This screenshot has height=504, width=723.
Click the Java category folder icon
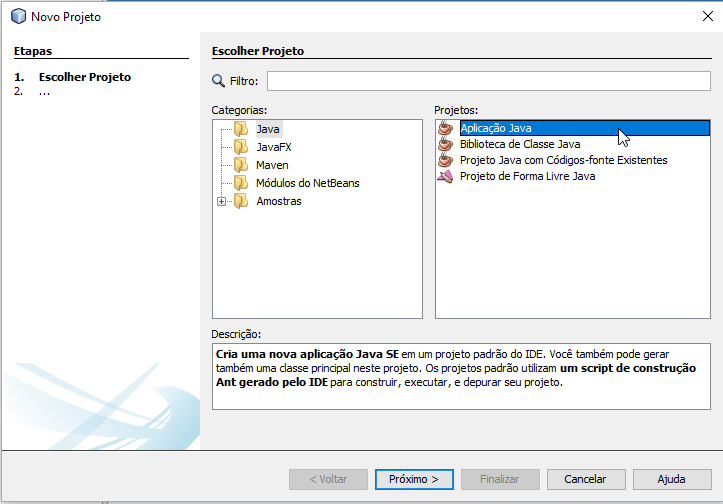240,129
